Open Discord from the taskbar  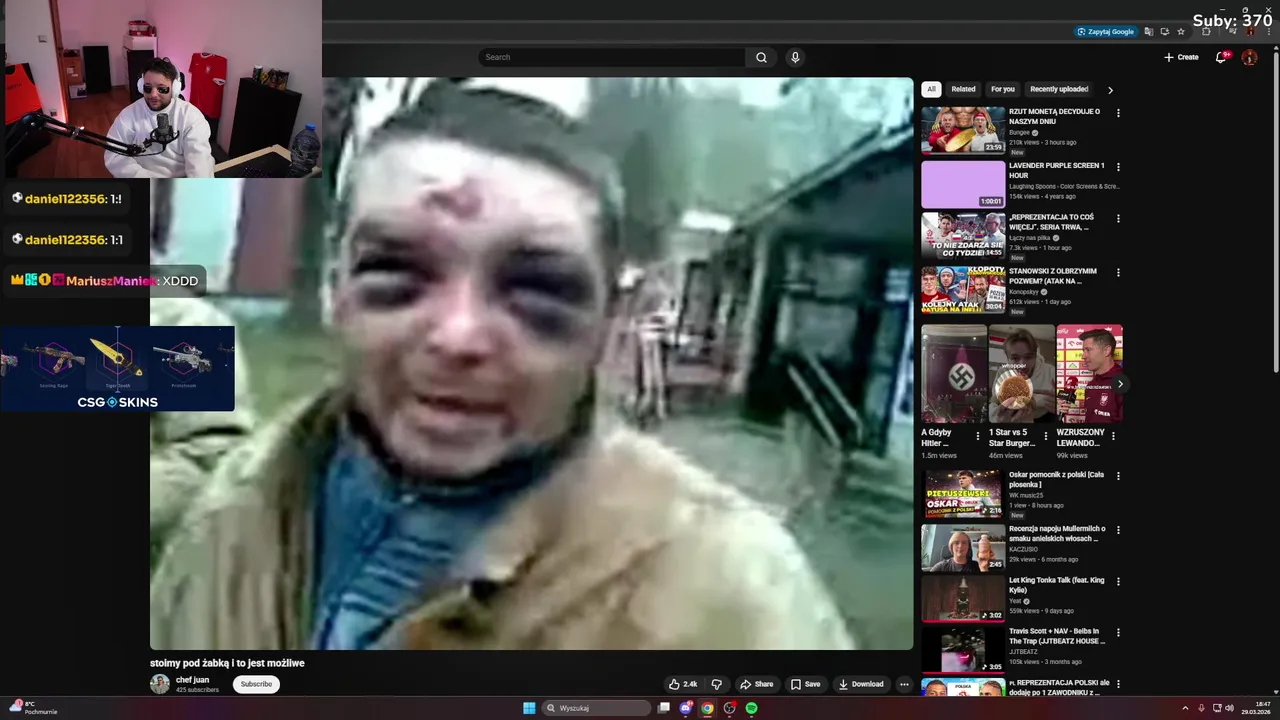(686, 708)
